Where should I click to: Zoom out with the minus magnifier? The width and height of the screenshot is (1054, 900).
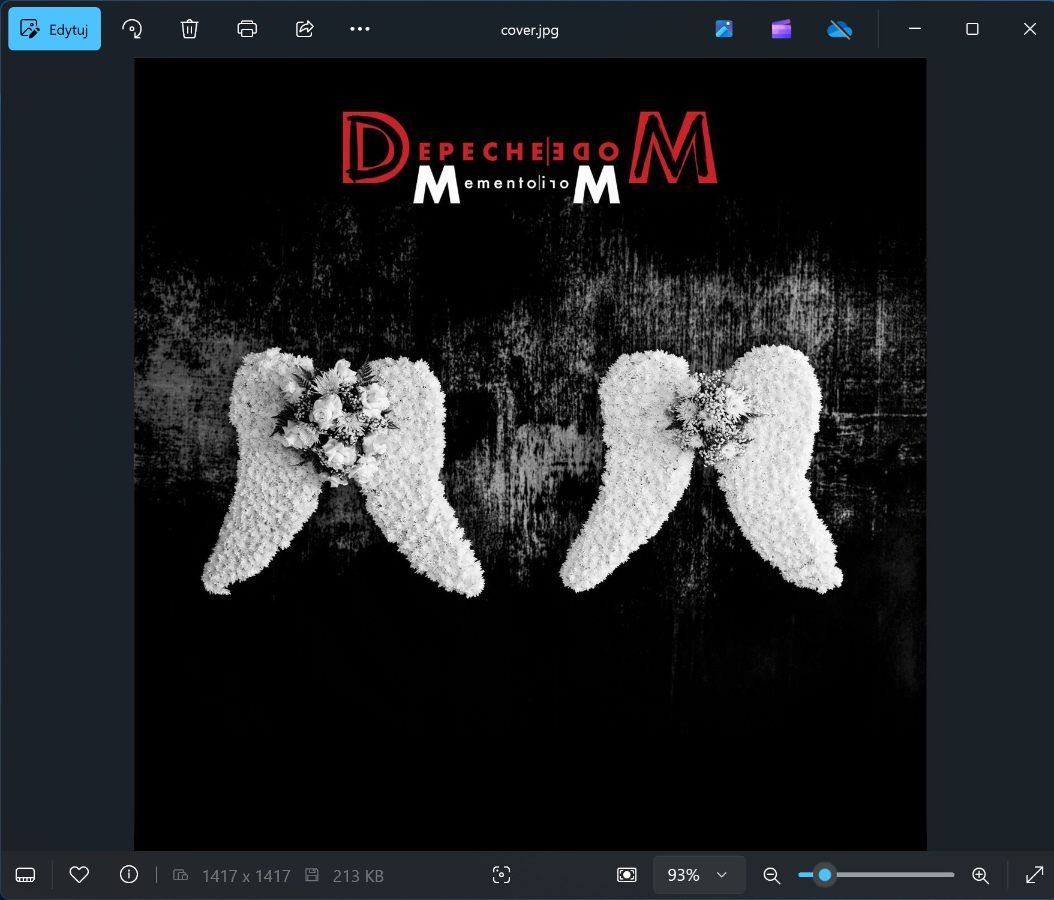(771, 875)
